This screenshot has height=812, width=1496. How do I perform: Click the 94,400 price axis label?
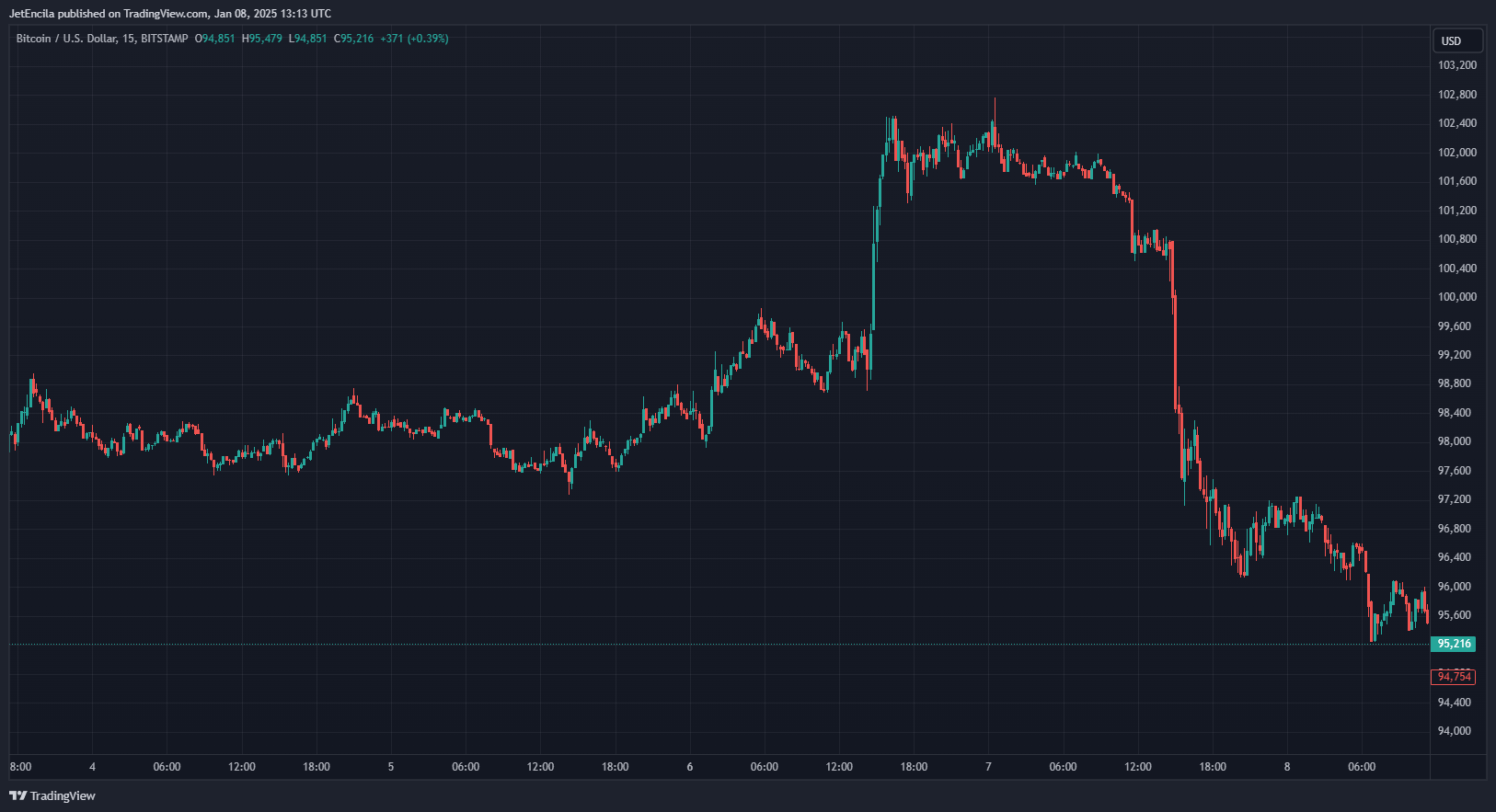(1455, 703)
